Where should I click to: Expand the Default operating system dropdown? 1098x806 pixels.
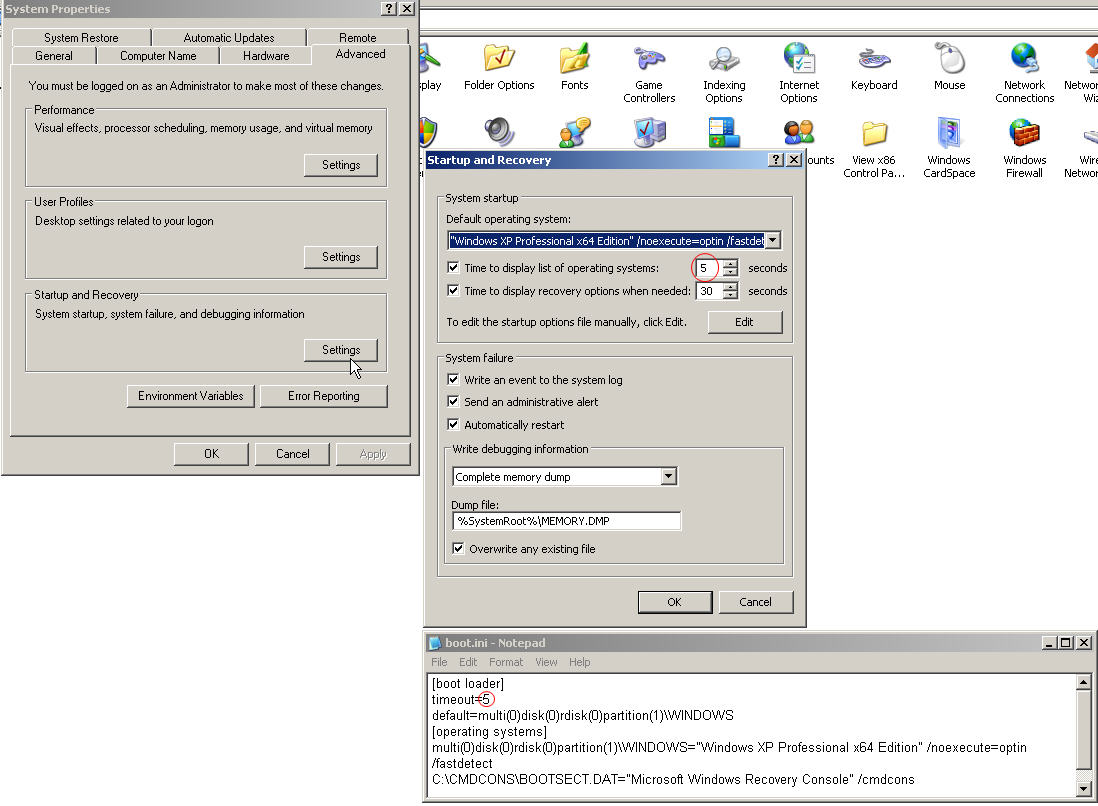[x=772, y=240]
